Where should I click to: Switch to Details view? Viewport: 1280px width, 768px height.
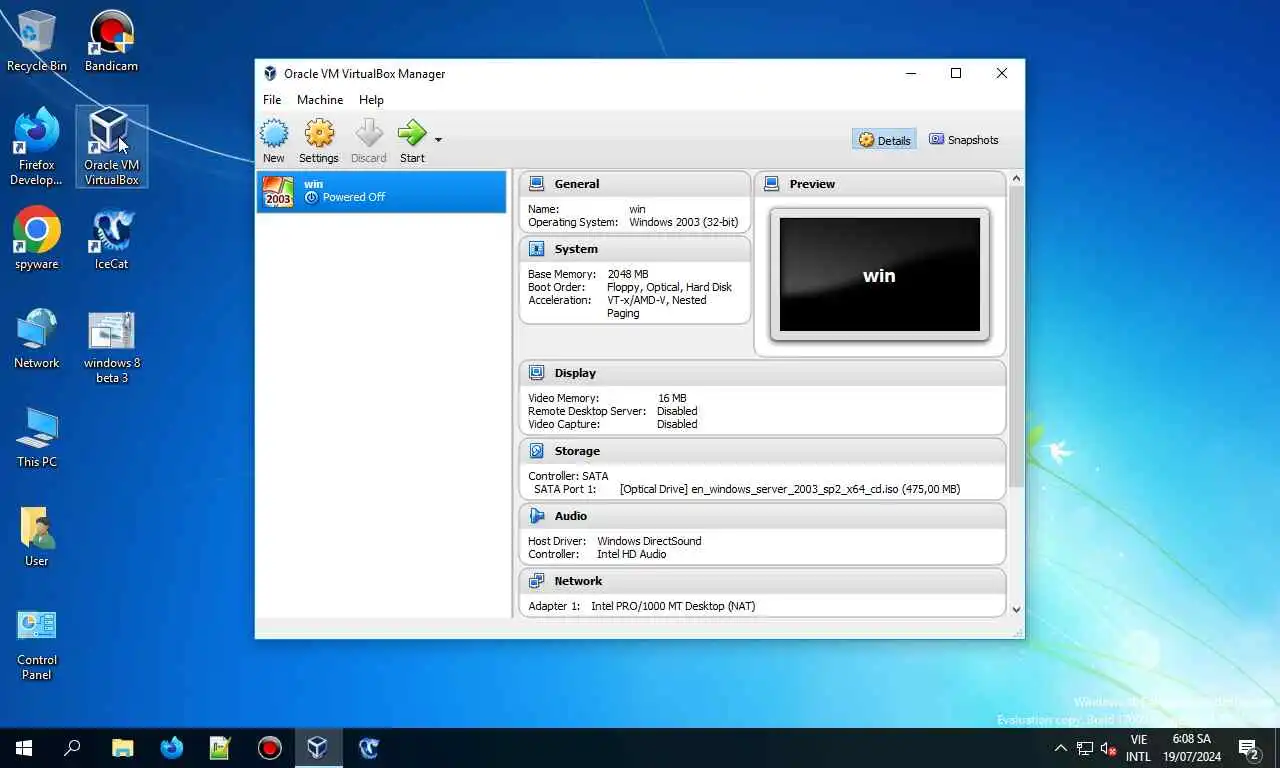pyautogui.click(x=885, y=140)
